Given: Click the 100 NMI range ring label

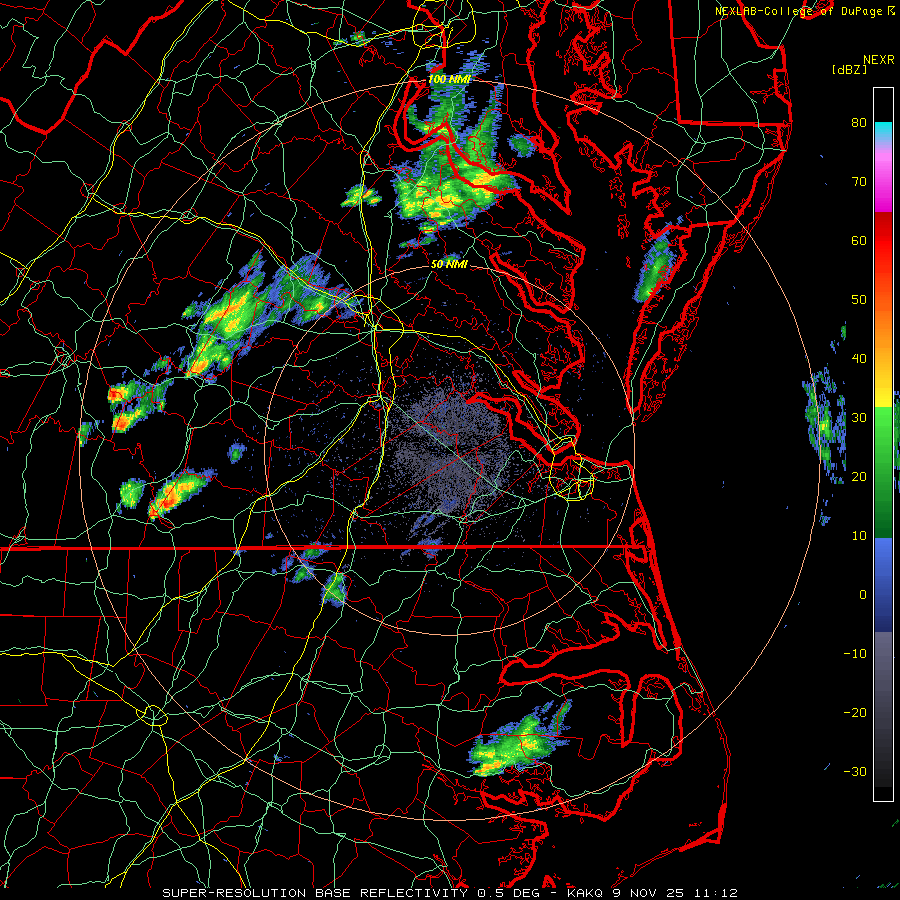Looking at the screenshot, I should [x=449, y=79].
